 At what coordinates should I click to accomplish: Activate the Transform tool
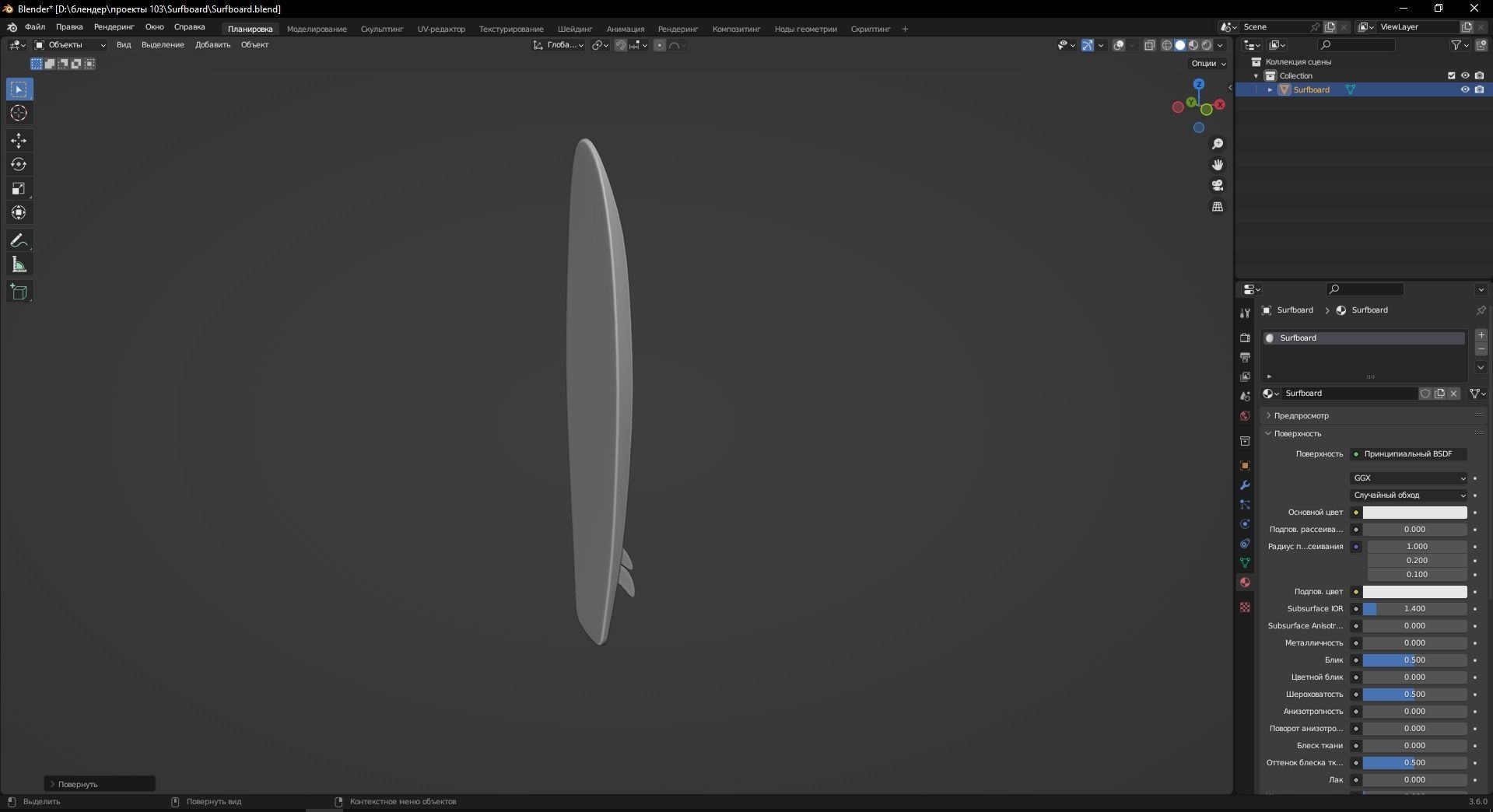[19, 213]
